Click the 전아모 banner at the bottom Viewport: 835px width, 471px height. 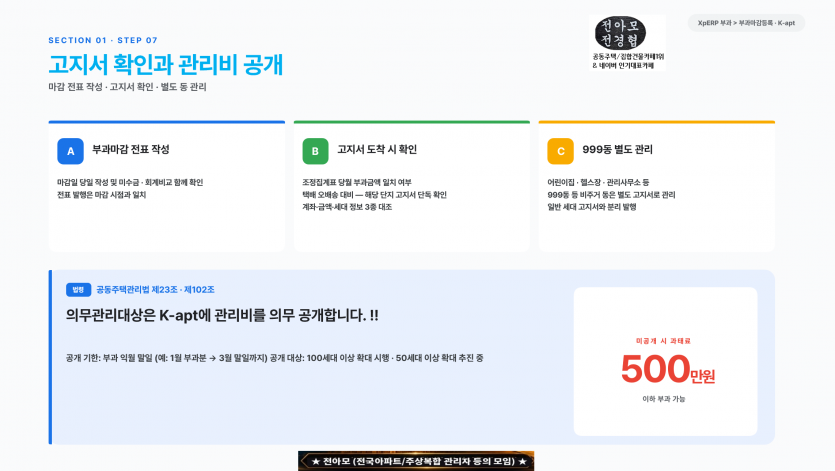416,461
